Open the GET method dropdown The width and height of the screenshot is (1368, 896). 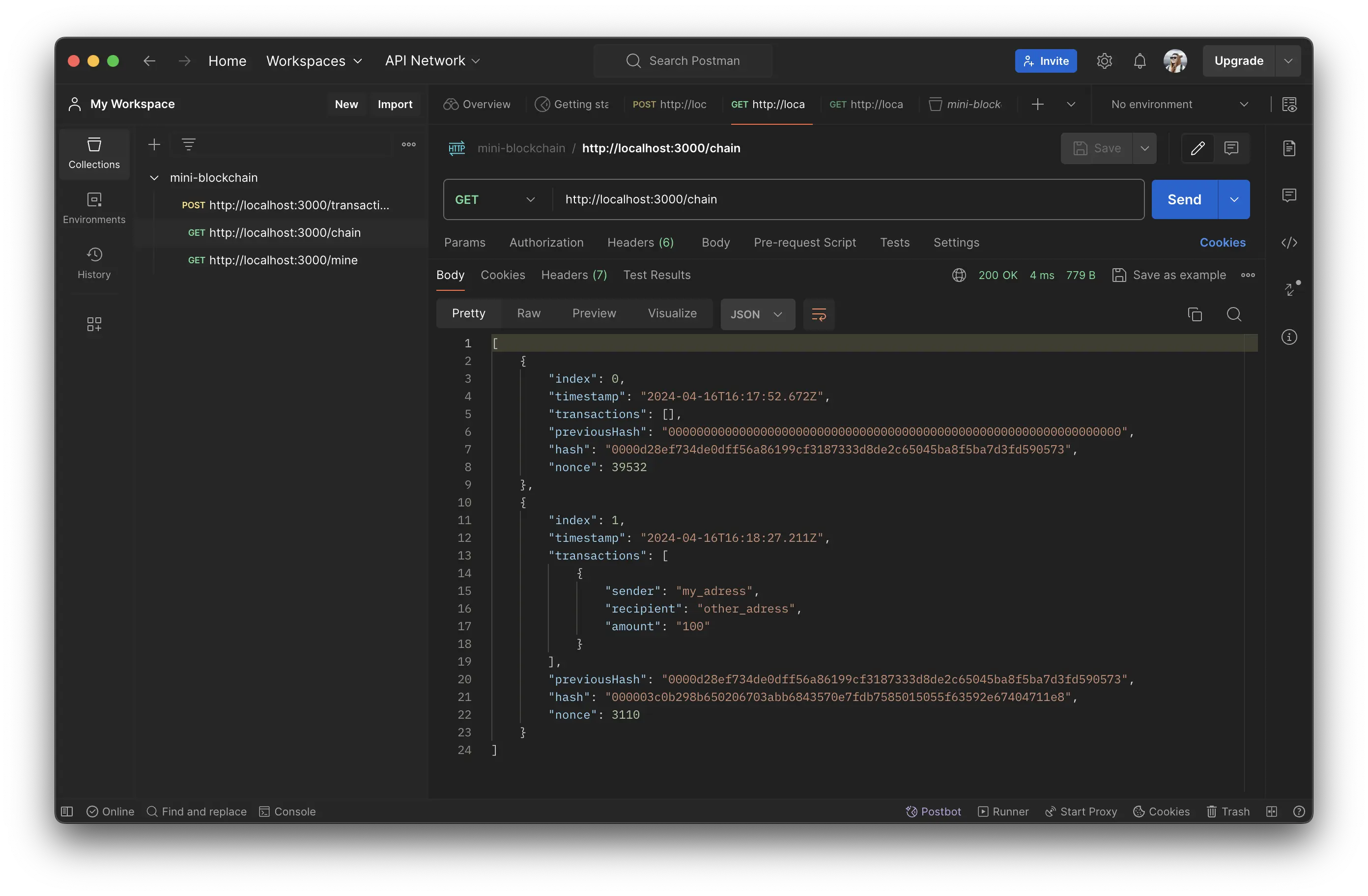point(495,199)
